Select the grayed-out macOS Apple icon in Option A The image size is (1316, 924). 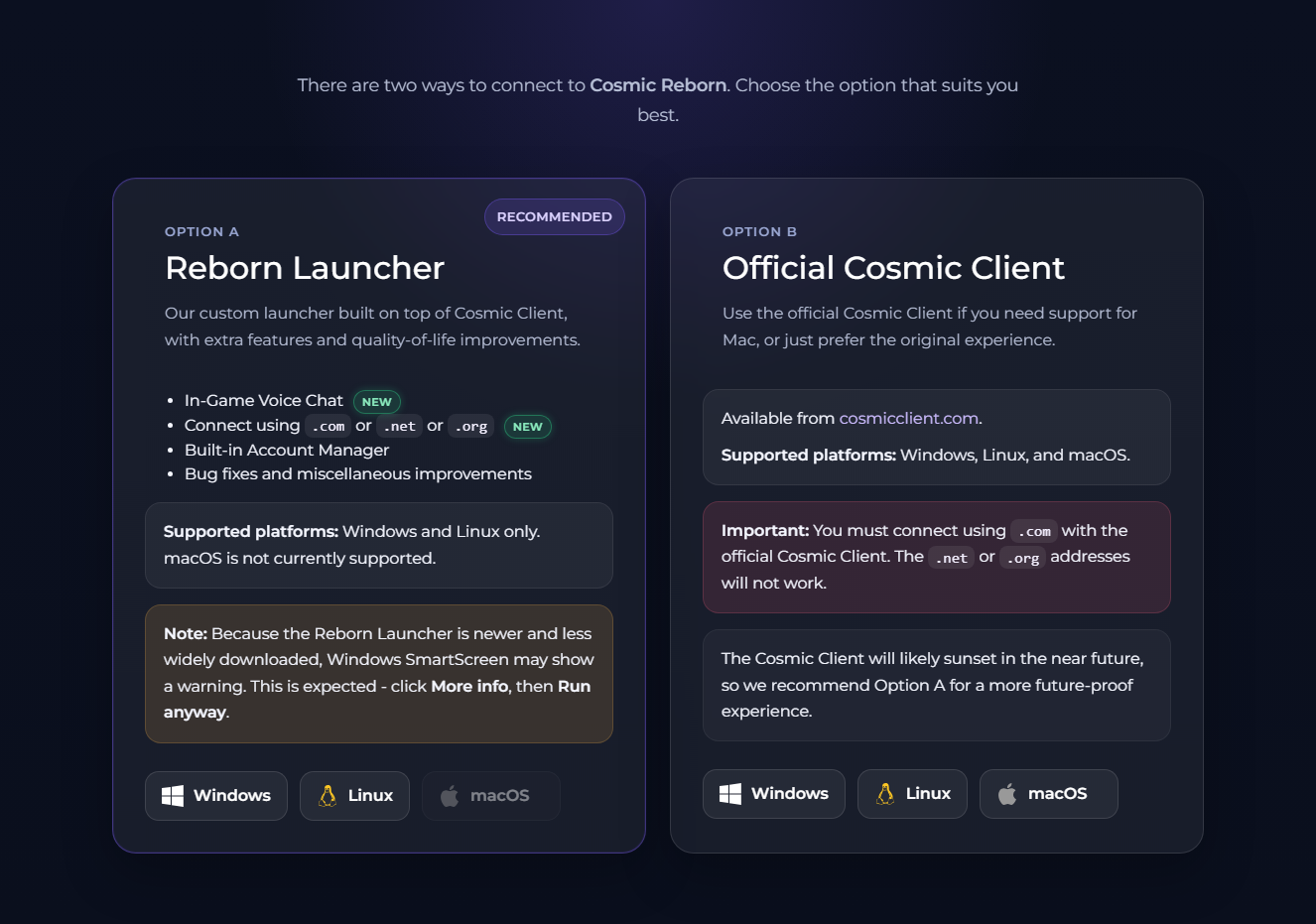tap(450, 794)
